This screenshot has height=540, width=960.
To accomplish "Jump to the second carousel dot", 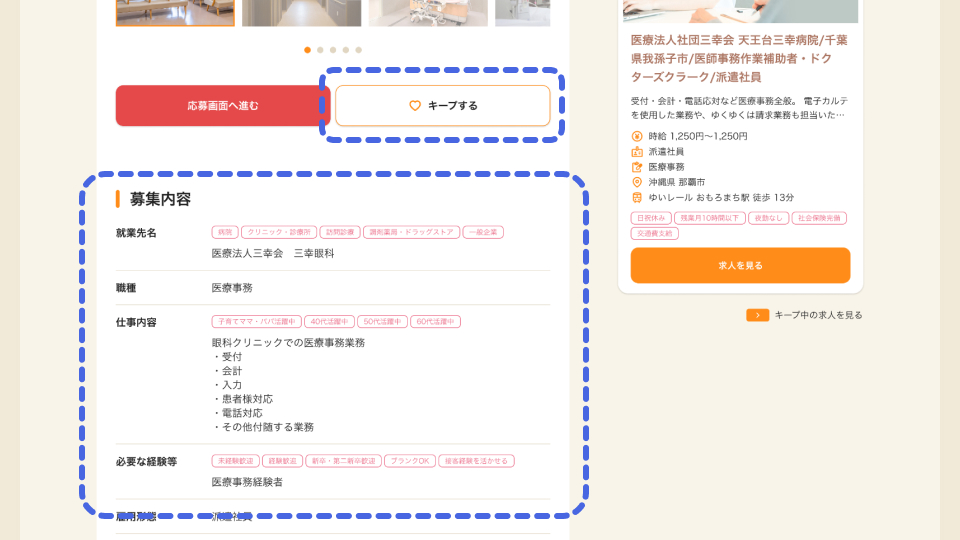I will 320,50.
